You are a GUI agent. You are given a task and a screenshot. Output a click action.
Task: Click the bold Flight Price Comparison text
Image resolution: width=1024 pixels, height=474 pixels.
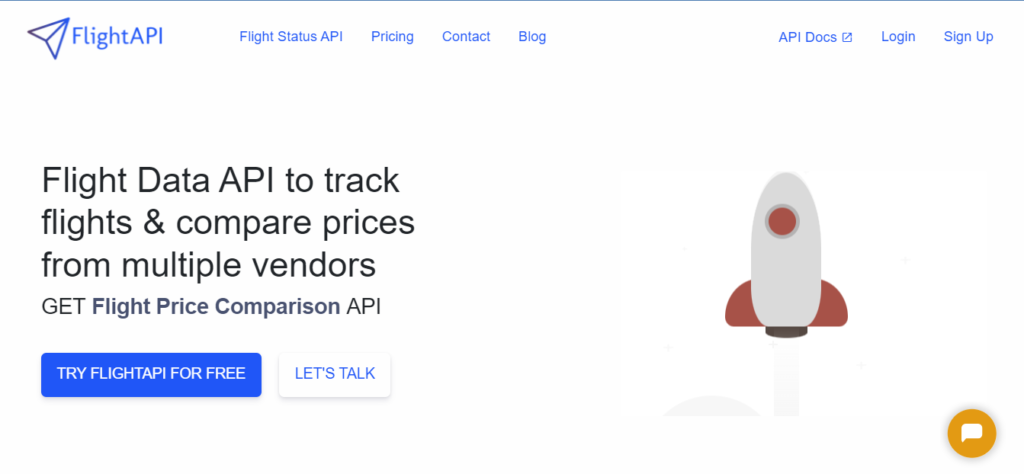click(216, 306)
